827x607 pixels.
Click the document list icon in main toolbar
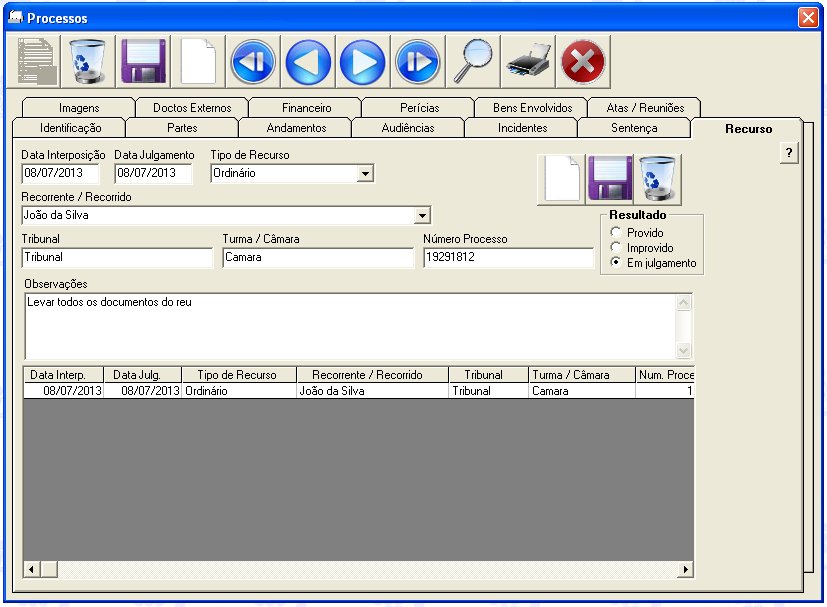(34, 61)
